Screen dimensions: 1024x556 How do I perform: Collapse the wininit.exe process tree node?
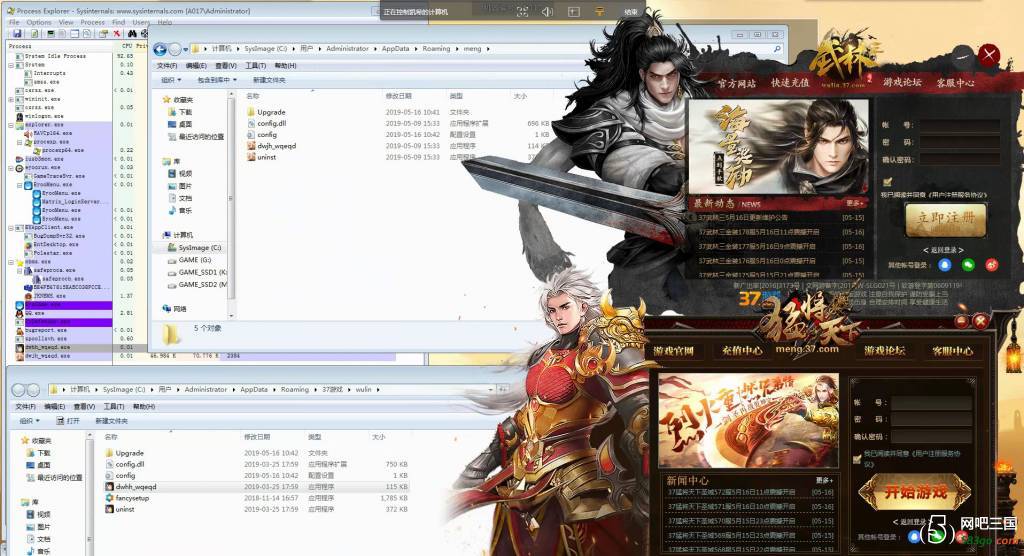tap(11, 99)
